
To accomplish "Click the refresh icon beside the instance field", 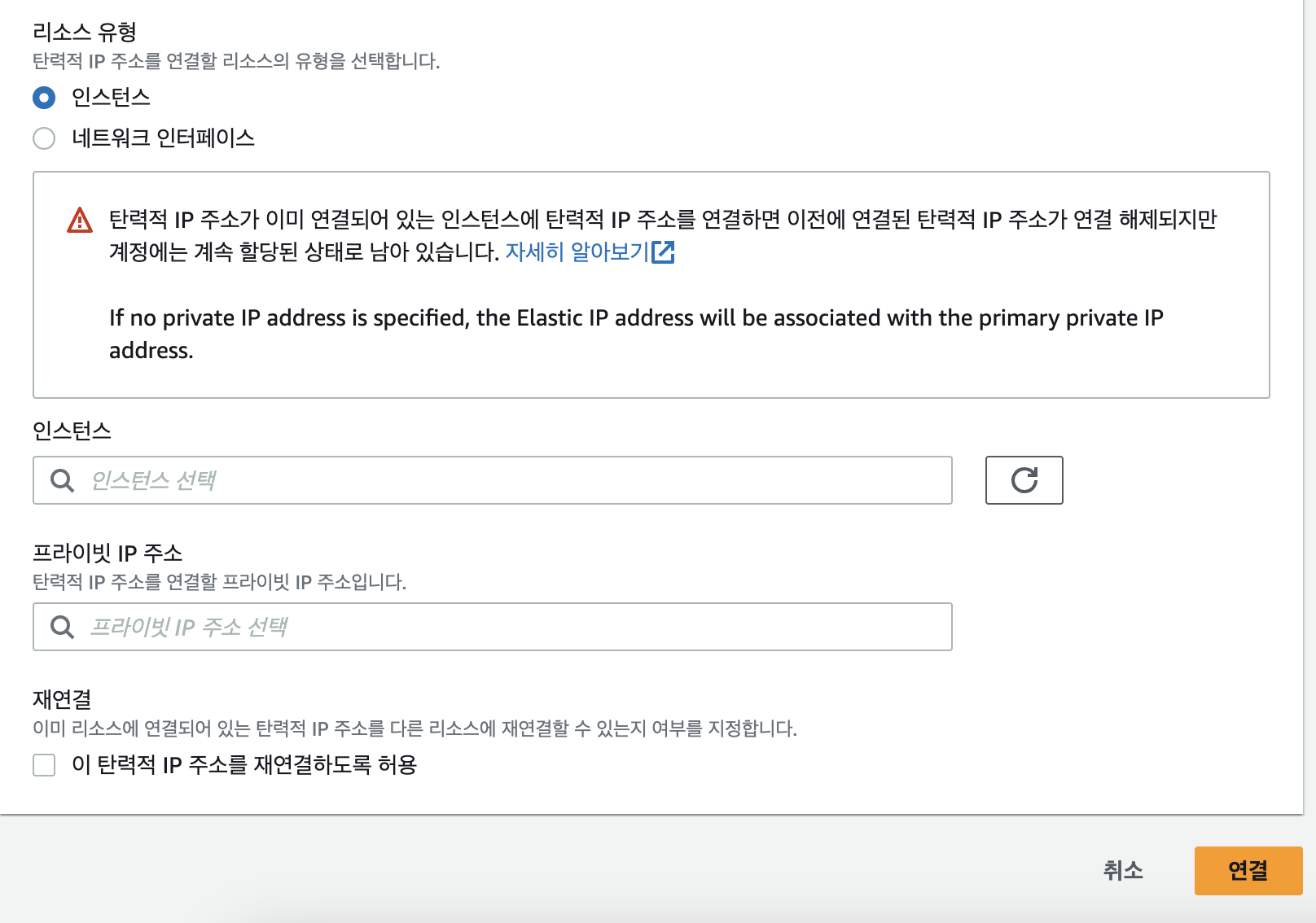I will tap(1024, 480).
